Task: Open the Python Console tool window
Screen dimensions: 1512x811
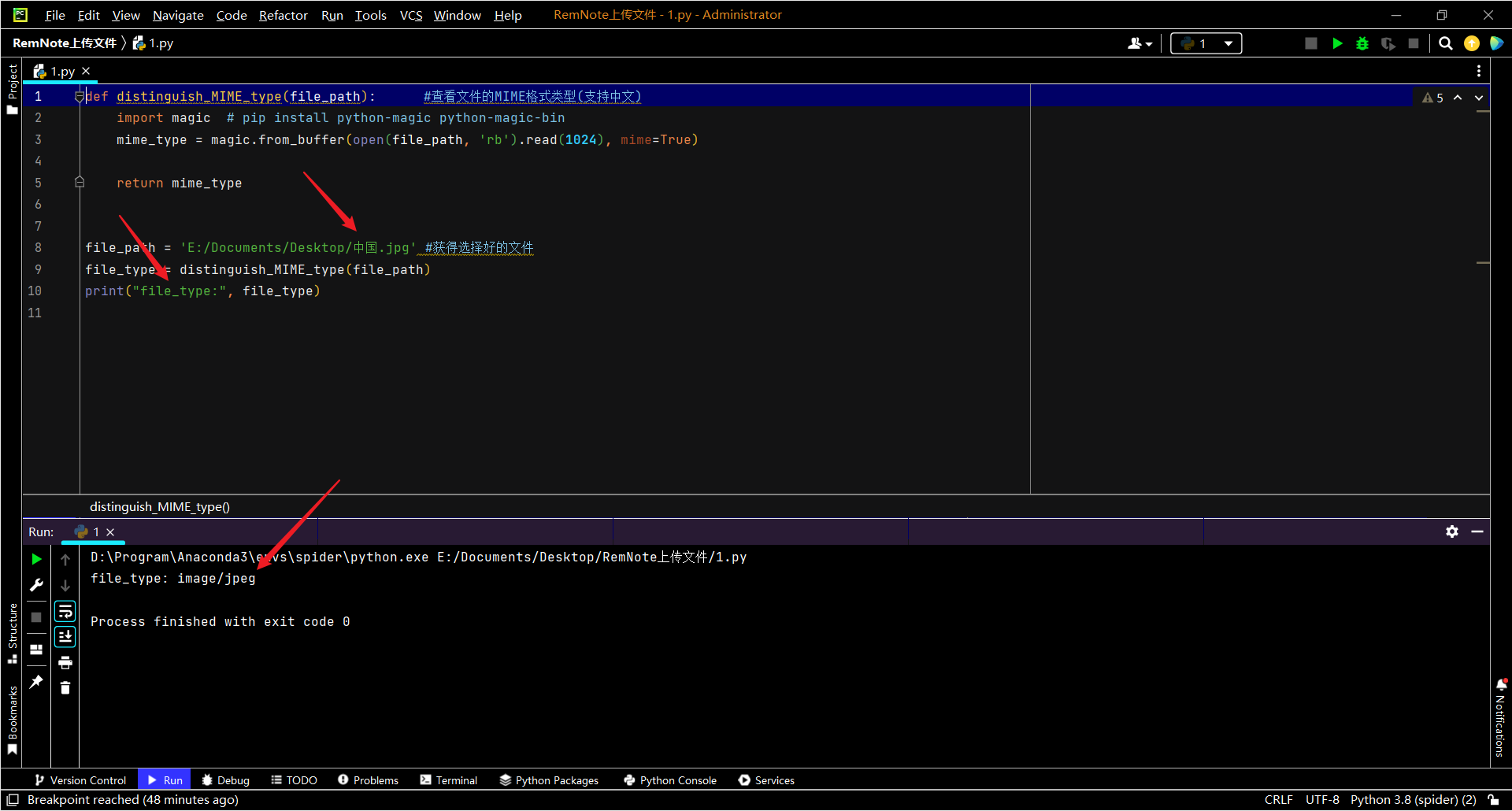Action: click(670, 780)
